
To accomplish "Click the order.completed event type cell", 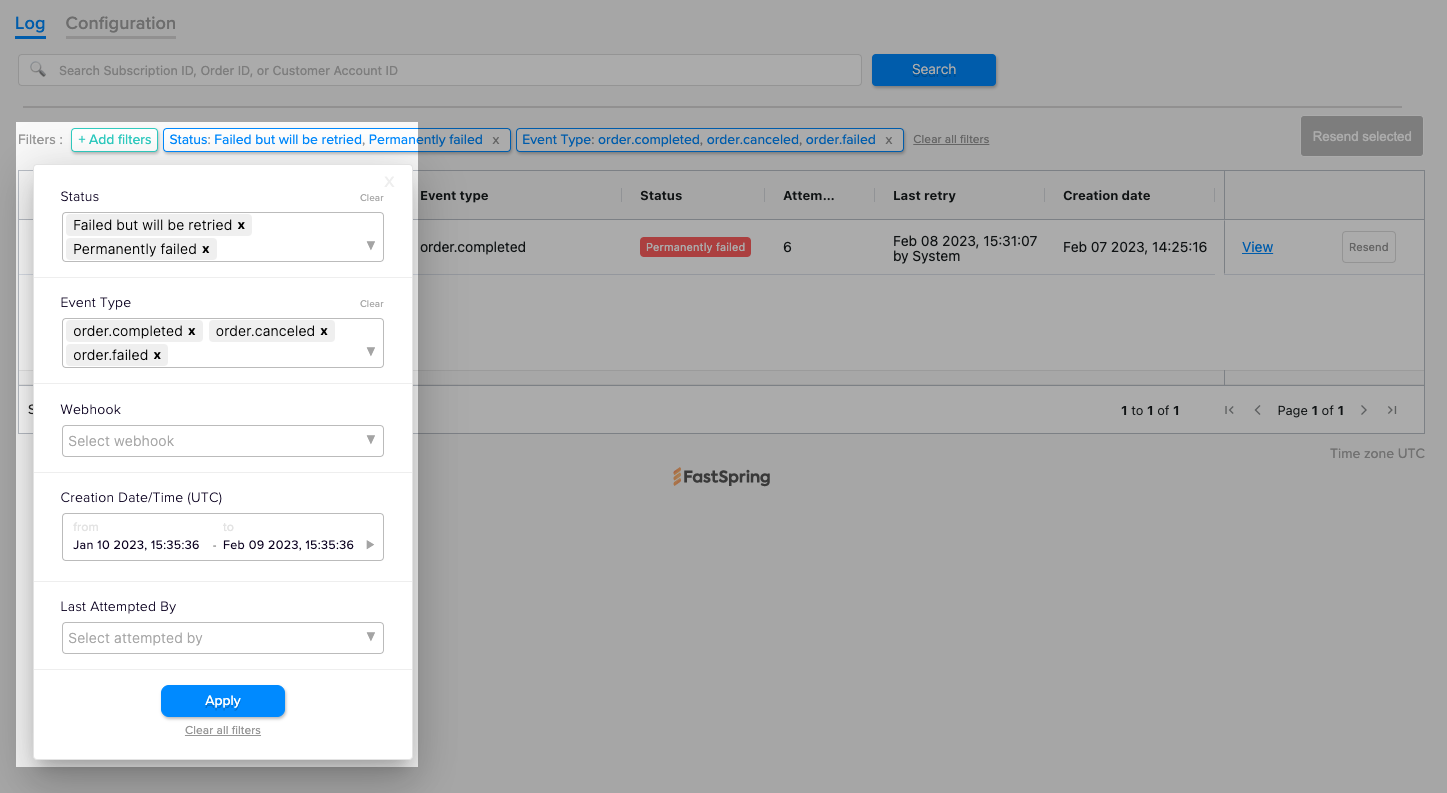I will tap(473, 247).
